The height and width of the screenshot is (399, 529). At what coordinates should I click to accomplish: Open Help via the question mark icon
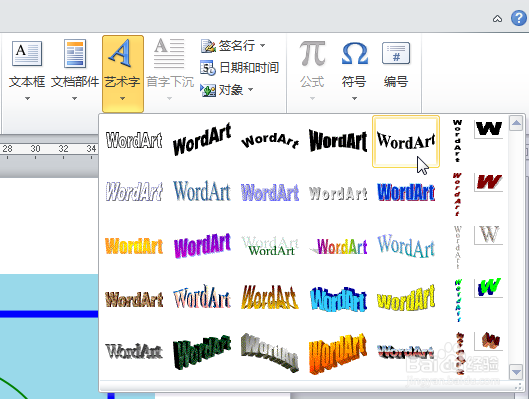tap(519, 18)
